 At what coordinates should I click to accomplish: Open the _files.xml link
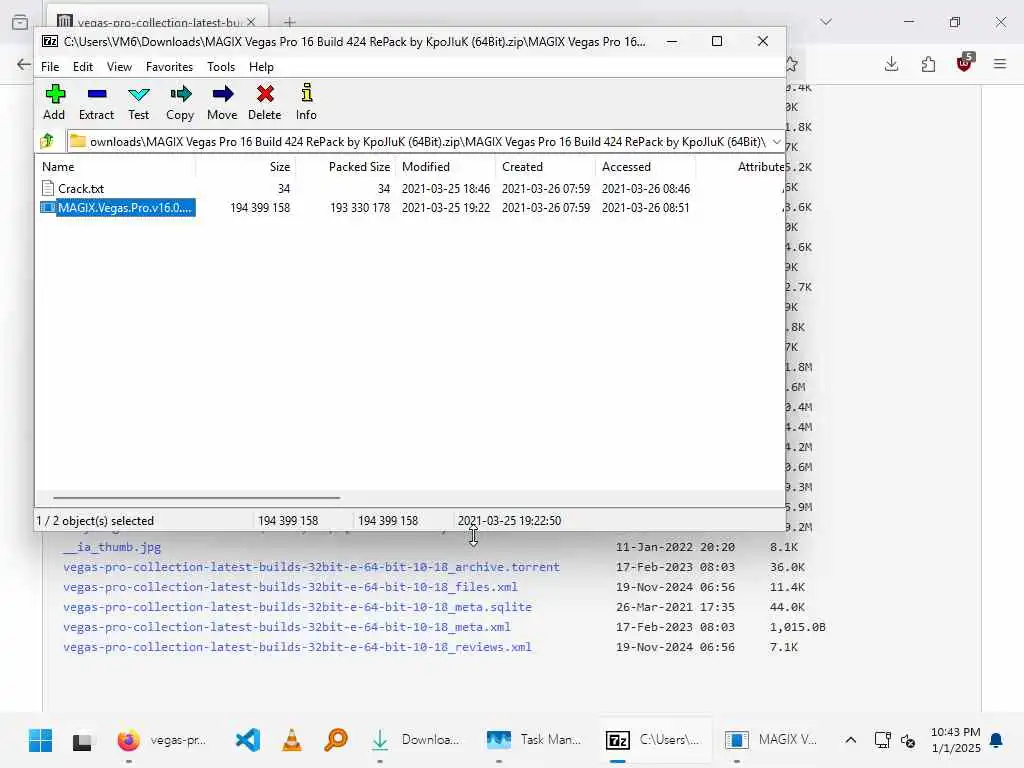coord(291,586)
